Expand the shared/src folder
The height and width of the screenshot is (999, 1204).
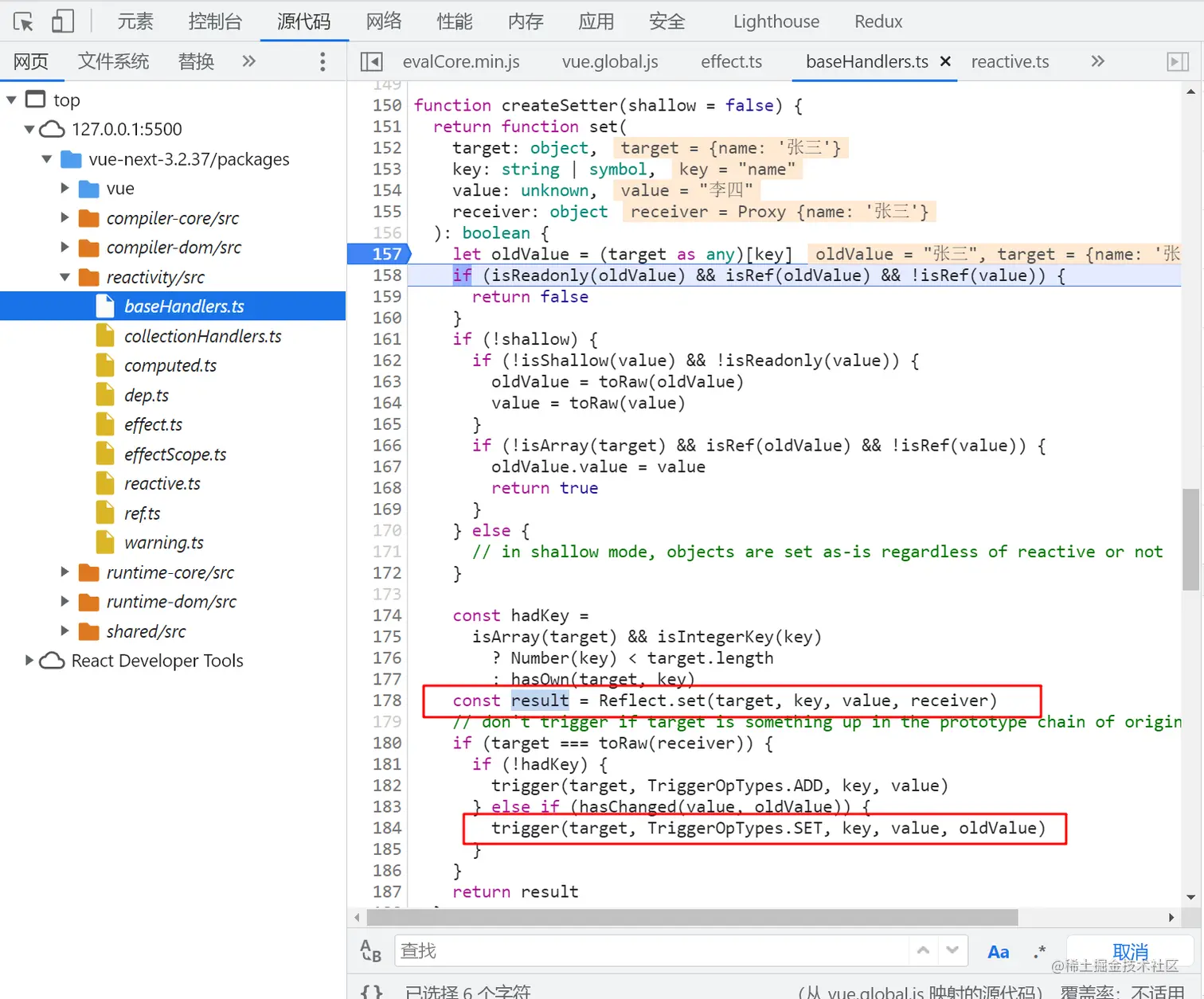[x=65, y=631]
